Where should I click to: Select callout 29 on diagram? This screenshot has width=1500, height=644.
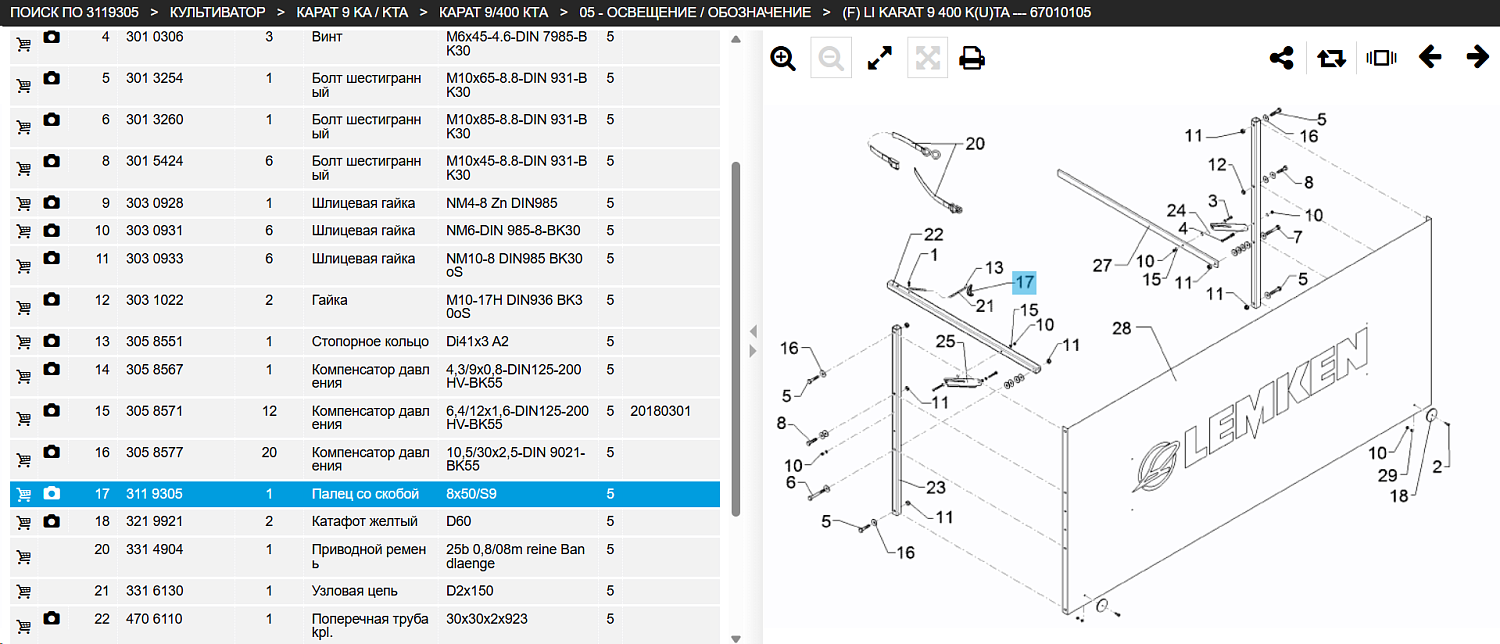tap(1387, 474)
